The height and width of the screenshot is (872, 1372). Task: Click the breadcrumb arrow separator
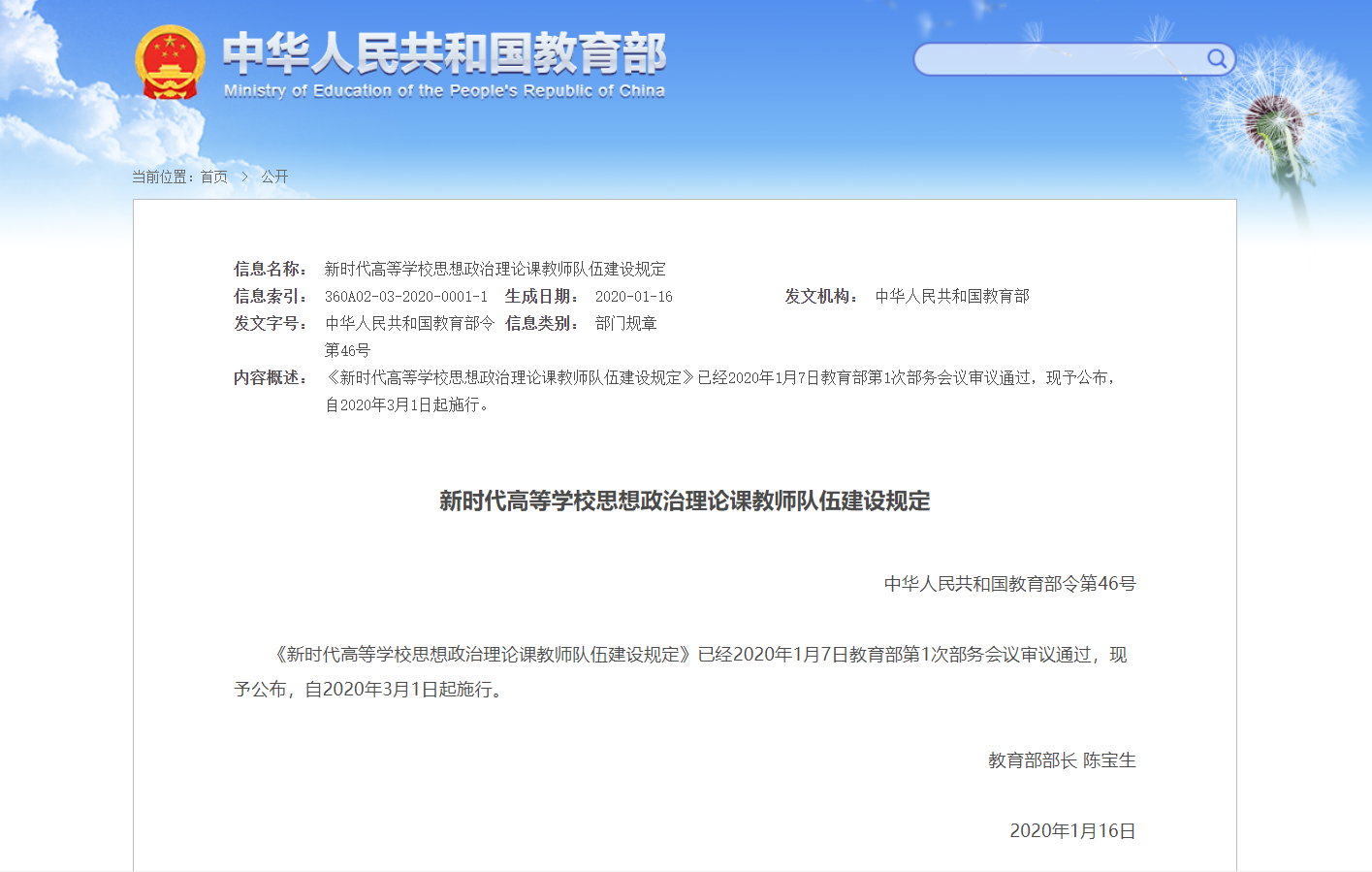tap(244, 177)
